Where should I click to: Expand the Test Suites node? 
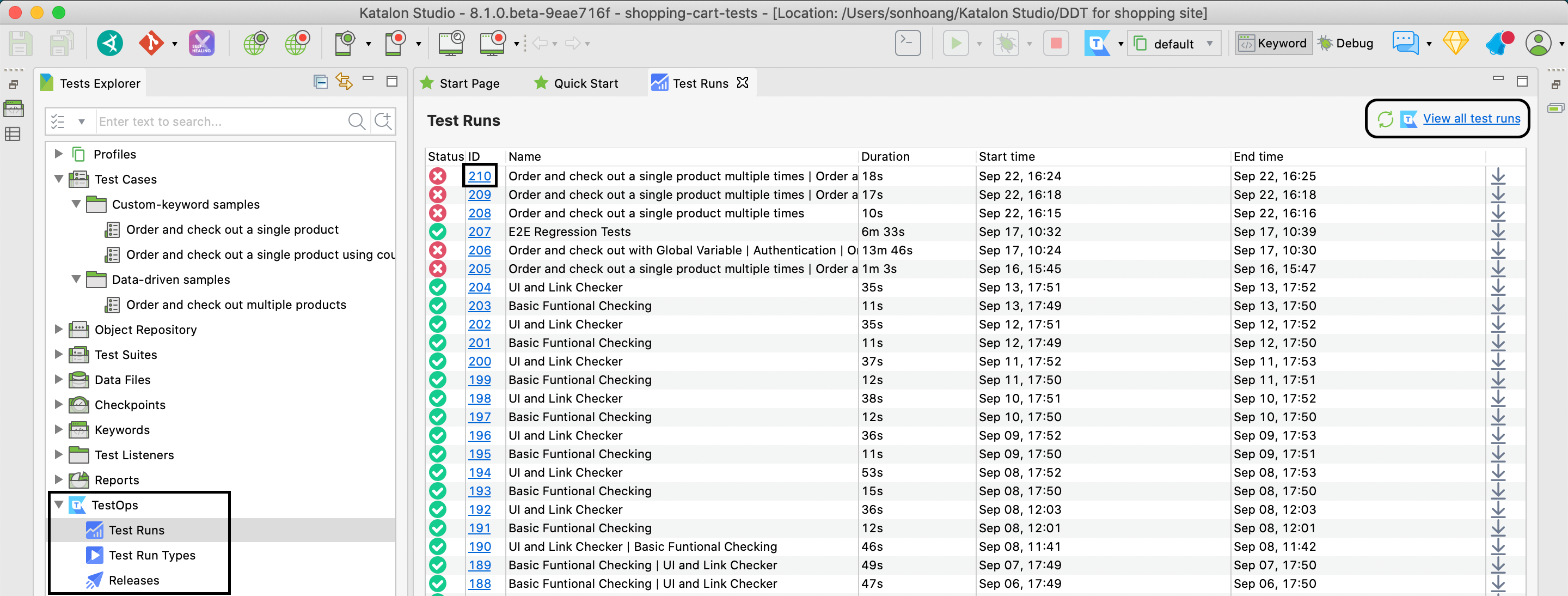point(58,354)
